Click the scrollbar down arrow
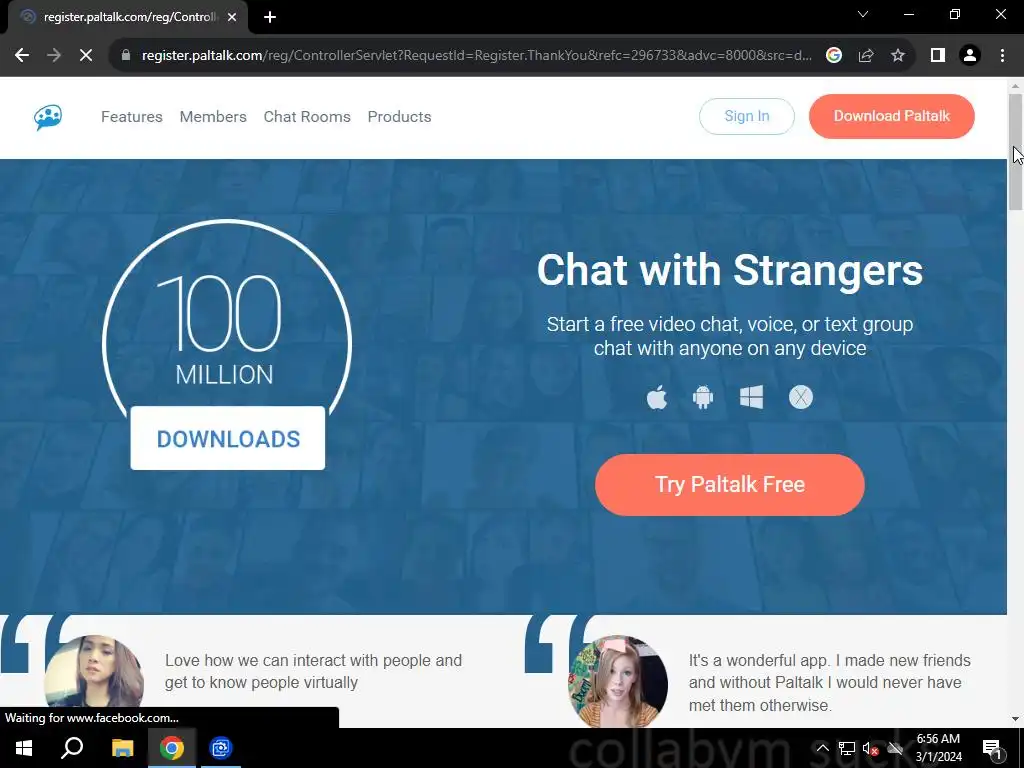 pos(1015,719)
